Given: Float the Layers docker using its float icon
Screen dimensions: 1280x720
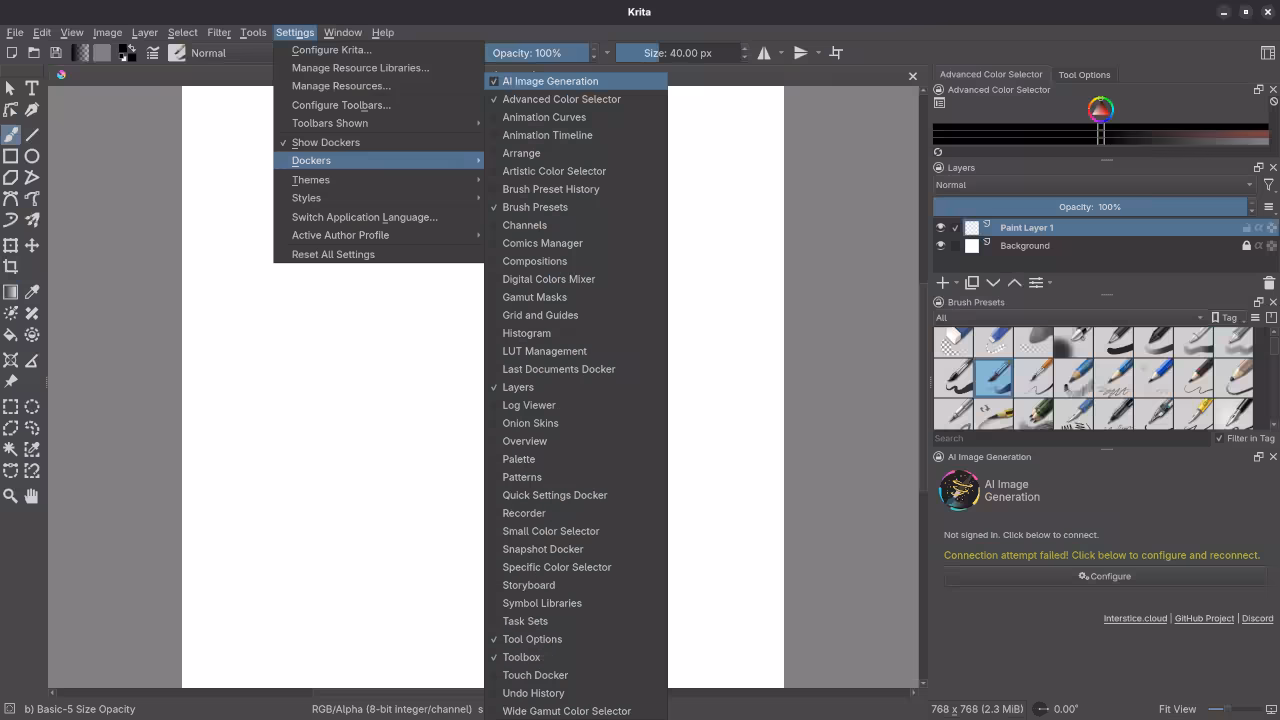Looking at the screenshot, I should point(1258,167).
